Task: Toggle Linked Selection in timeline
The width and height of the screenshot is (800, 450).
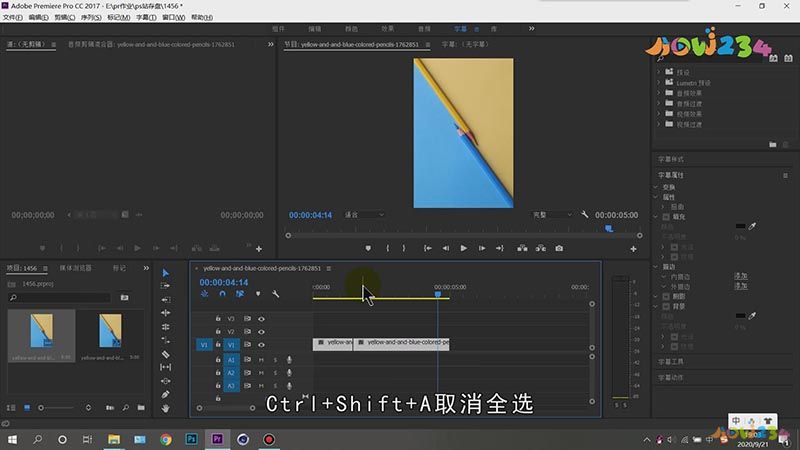Action: point(240,294)
